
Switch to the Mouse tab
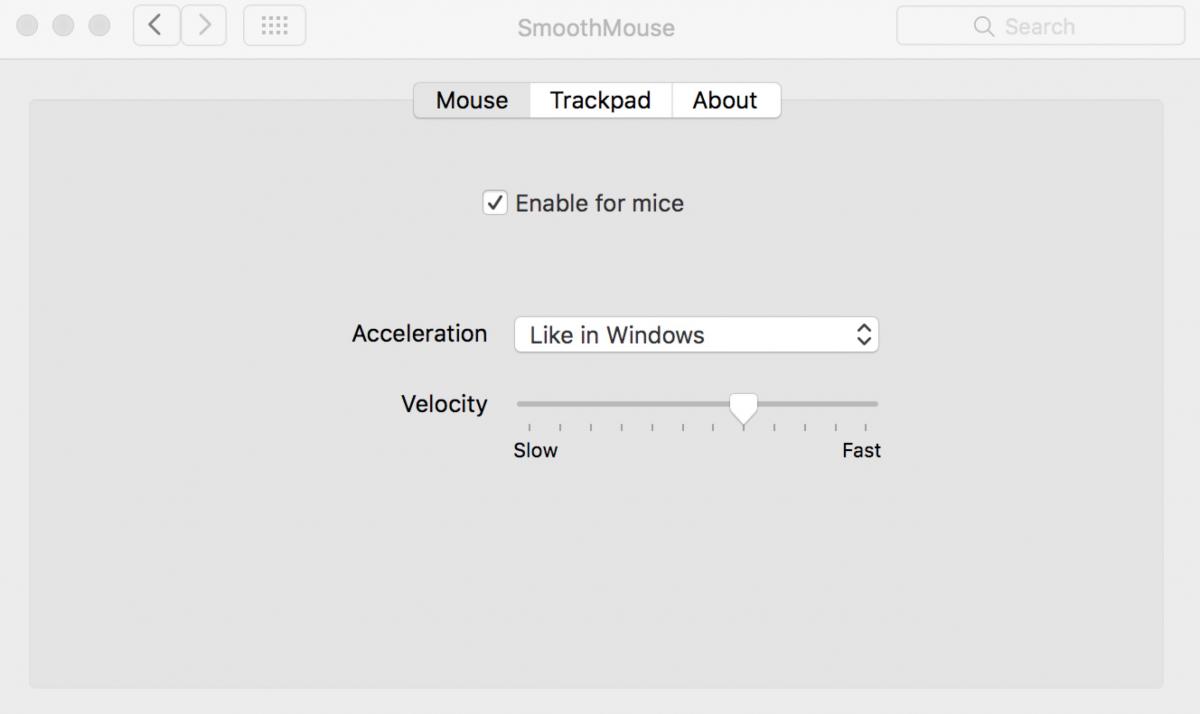click(x=472, y=100)
